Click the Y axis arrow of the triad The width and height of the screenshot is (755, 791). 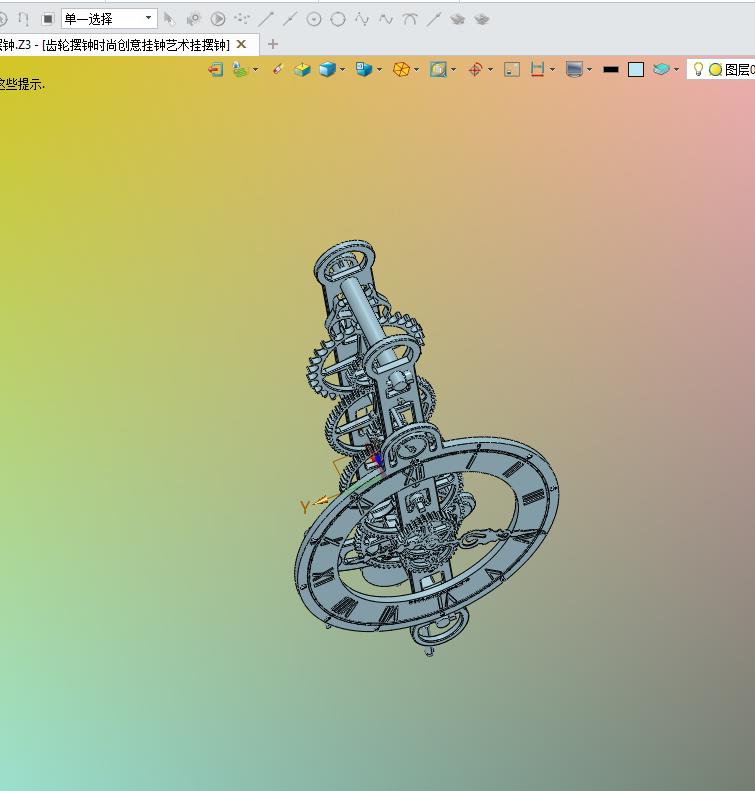pos(321,501)
